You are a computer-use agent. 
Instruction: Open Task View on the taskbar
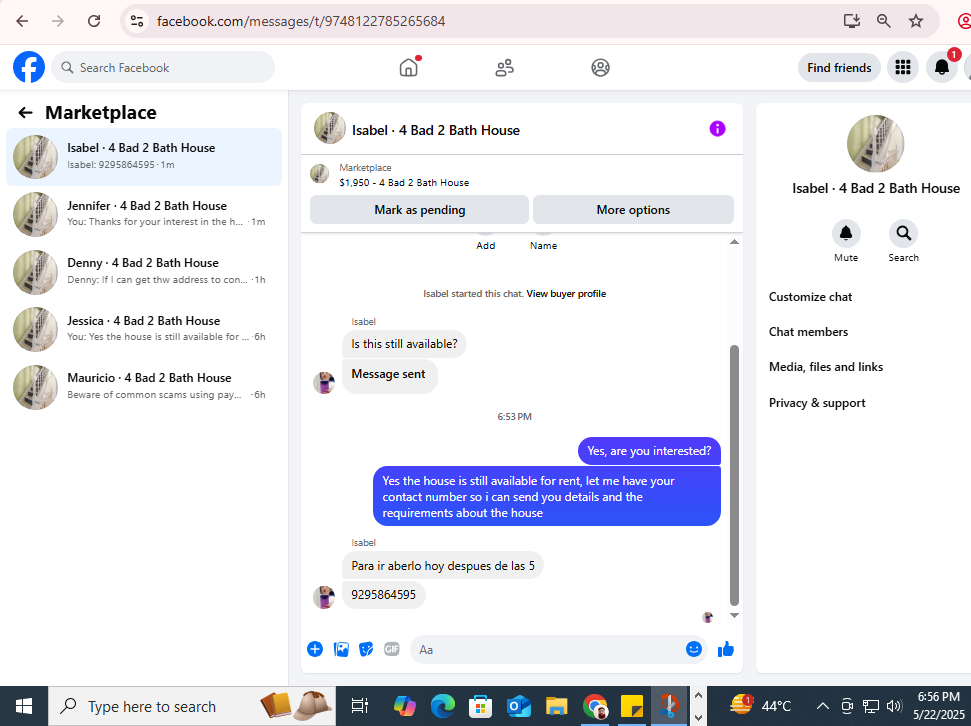(360, 706)
